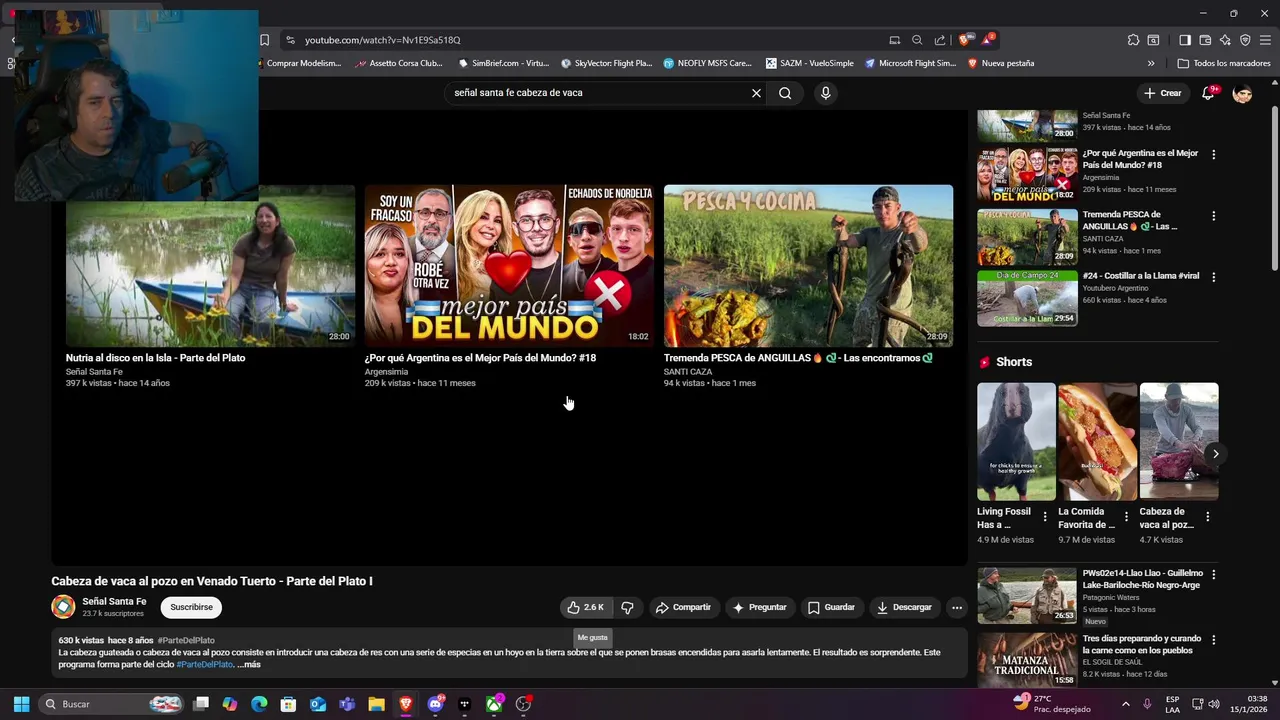This screenshot has width=1280, height=720.
Task: Open the #ParteDelPlato hashtag link in description
Action: pyautogui.click(x=204, y=664)
